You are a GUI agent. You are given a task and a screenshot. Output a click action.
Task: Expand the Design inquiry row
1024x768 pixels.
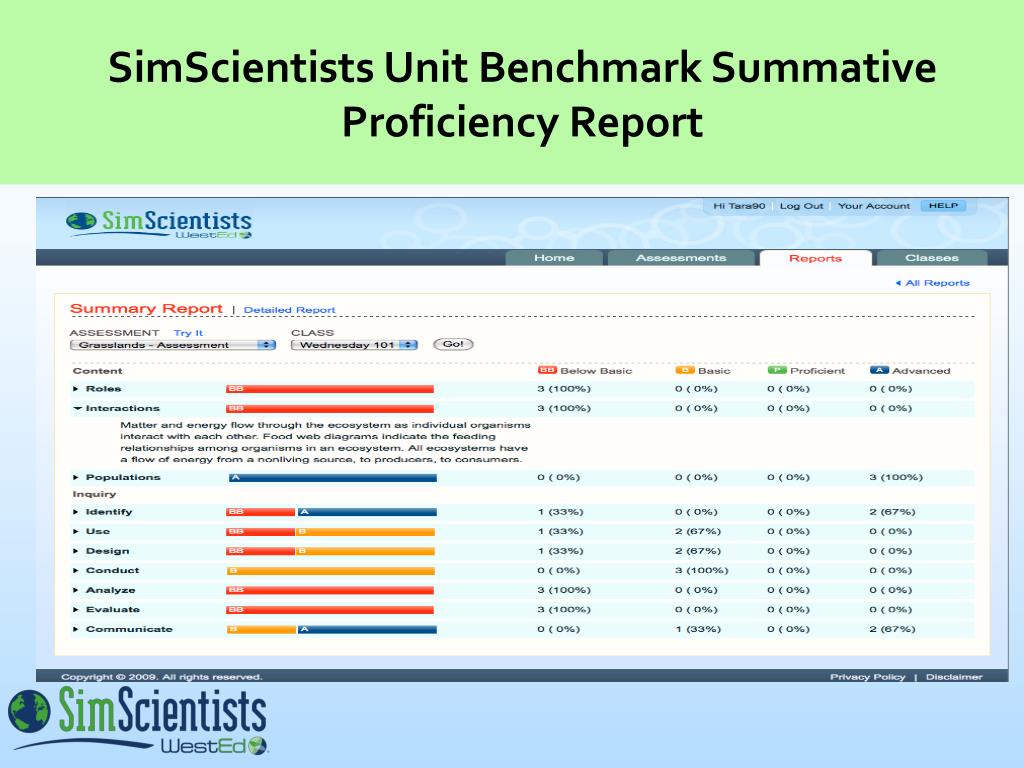pos(76,551)
